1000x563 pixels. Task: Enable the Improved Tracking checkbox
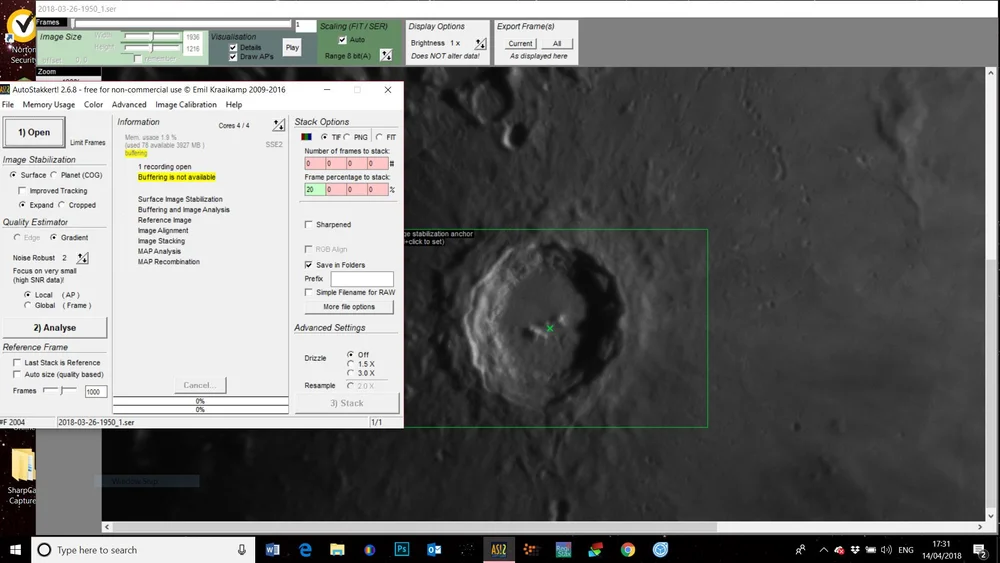tap(22, 191)
